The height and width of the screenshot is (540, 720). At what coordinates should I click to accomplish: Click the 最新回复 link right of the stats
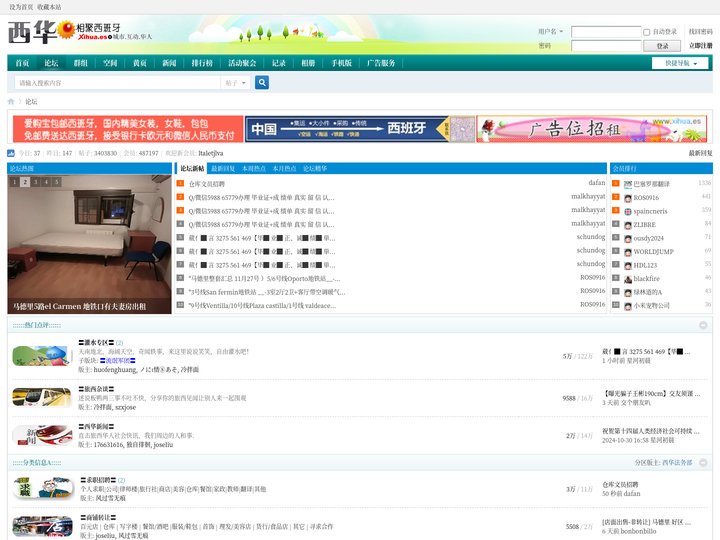pos(700,153)
